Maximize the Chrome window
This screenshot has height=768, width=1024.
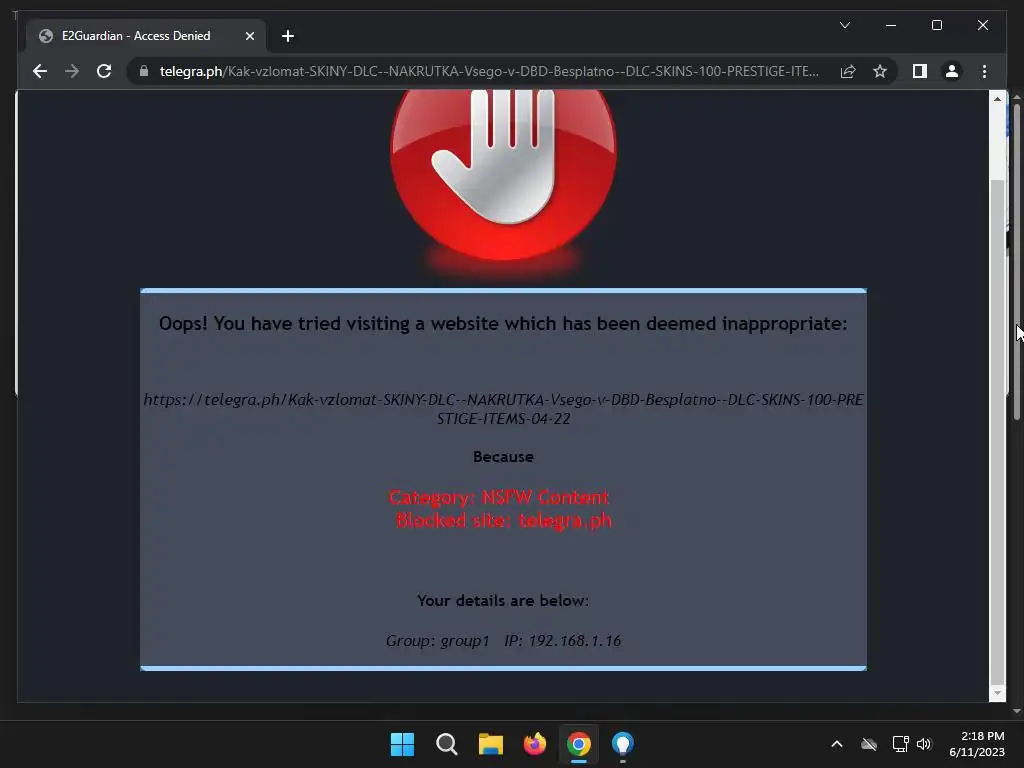tap(936, 25)
